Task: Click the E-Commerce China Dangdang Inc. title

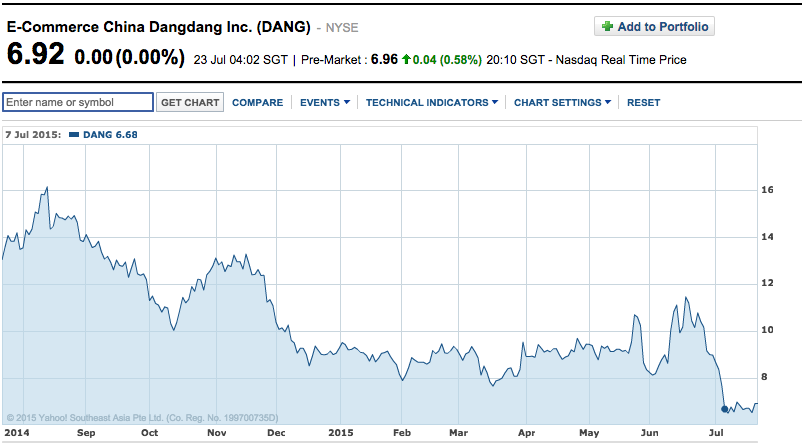Action: point(159,27)
